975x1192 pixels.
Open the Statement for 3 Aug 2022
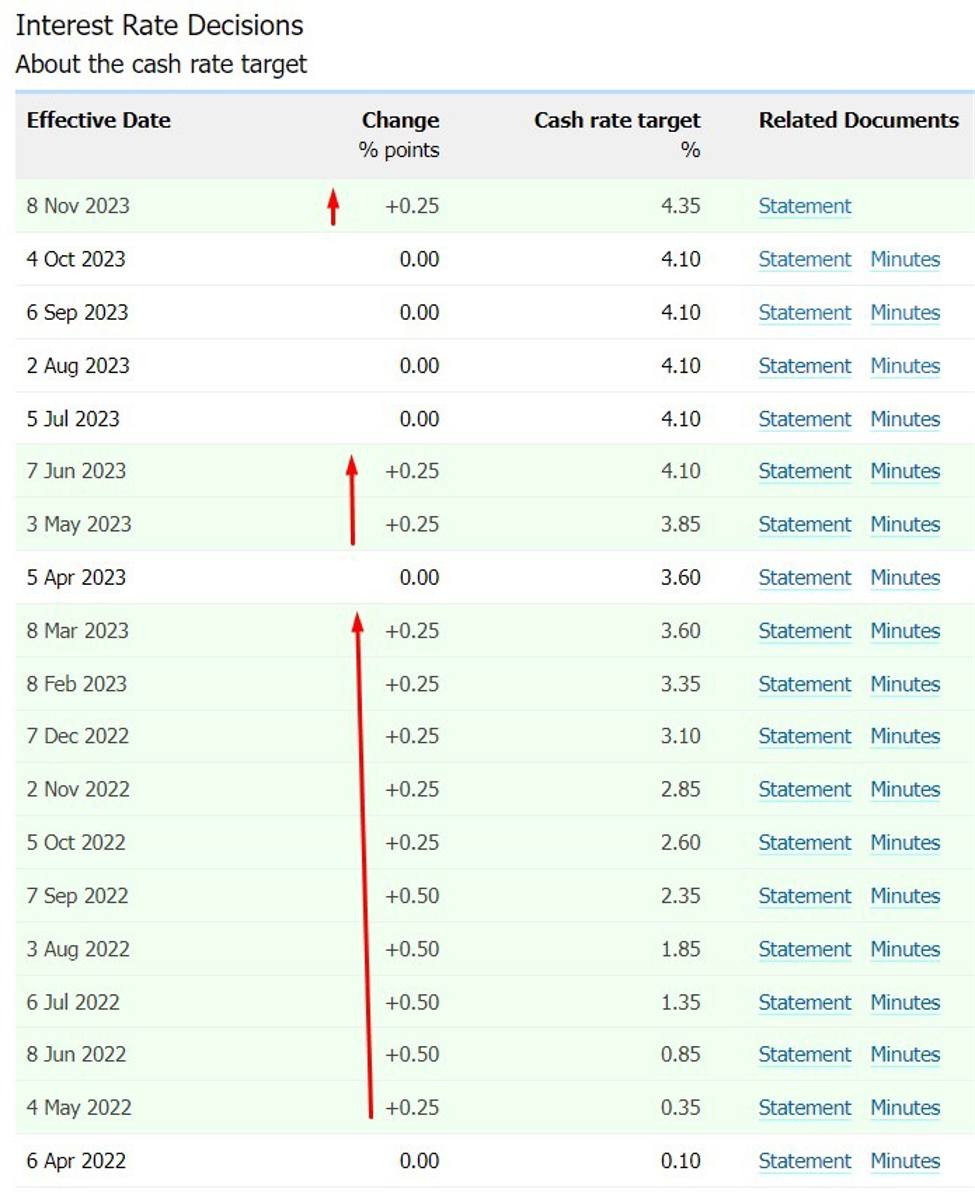point(805,949)
